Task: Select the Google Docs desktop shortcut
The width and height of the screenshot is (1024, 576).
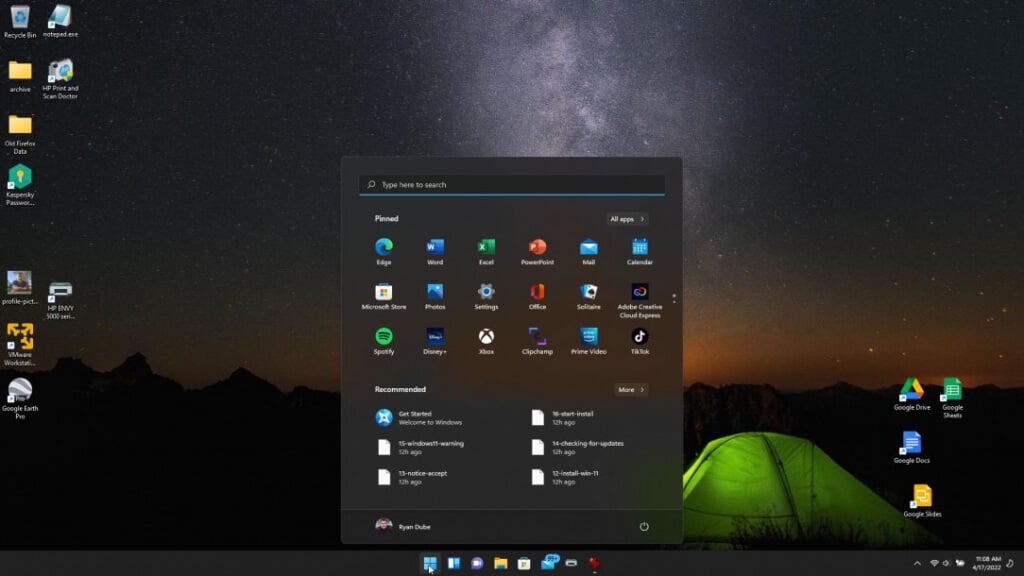Action: pos(912,447)
